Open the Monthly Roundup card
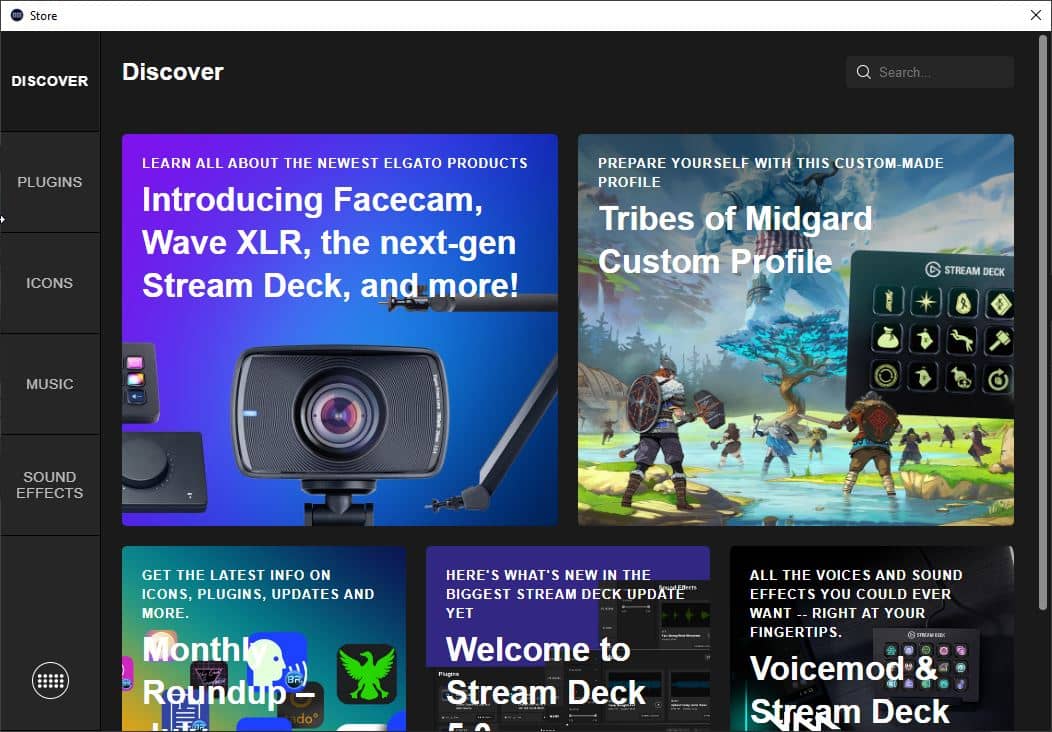This screenshot has width=1052, height=732. [264, 639]
